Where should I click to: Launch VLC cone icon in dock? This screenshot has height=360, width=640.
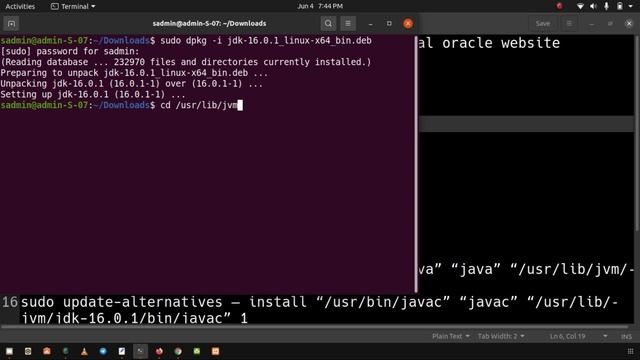tap(84, 351)
